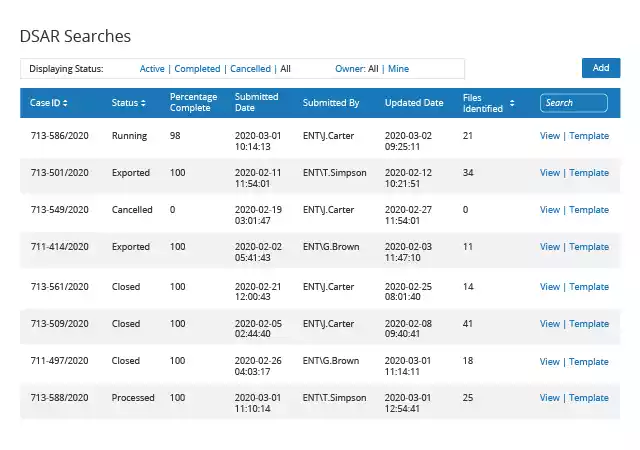Screen dimensions: 640x450
Task: Show searches owned by Mine
Action: pos(398,69)
